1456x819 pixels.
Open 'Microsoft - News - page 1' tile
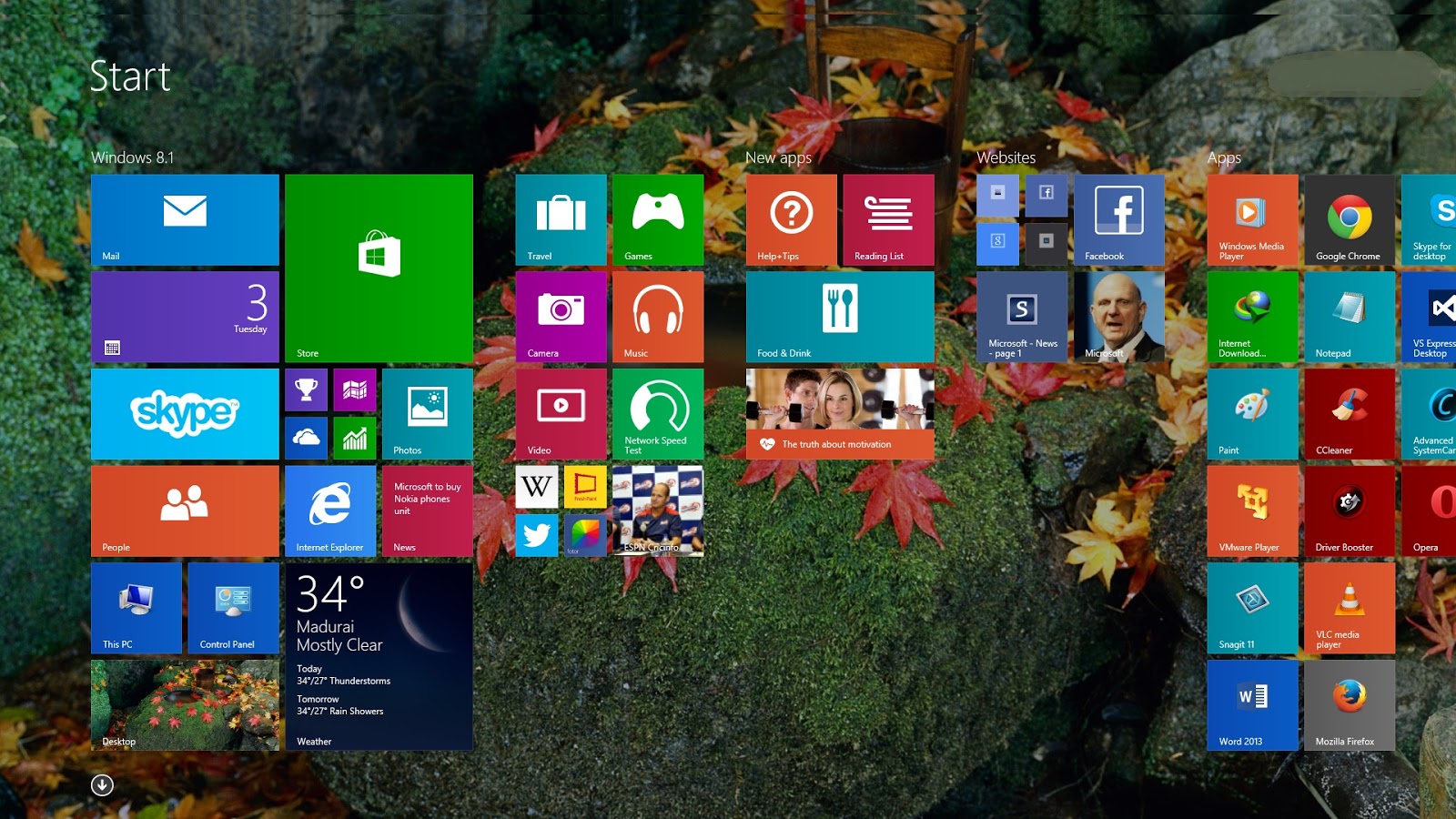click(x=1022, y=317)
